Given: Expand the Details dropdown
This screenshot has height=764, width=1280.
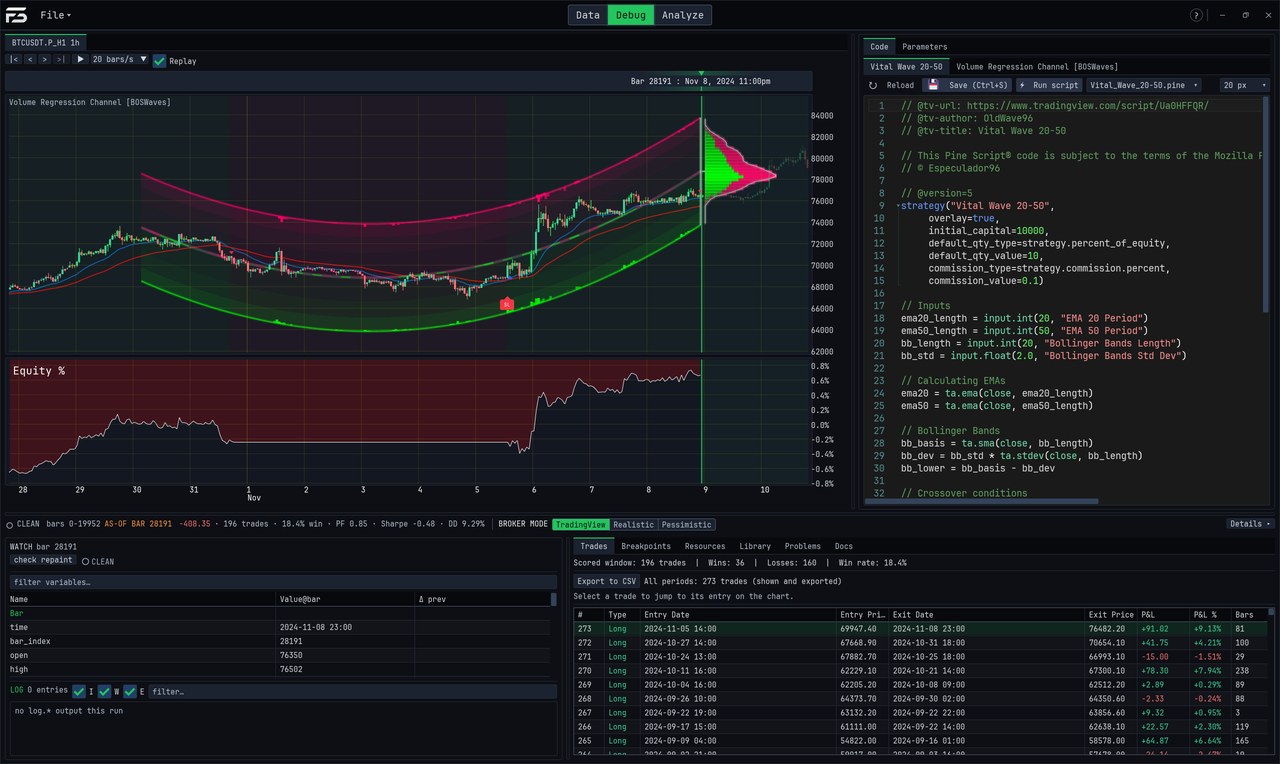Looking at the screenshot, I should pos(1250,524).
